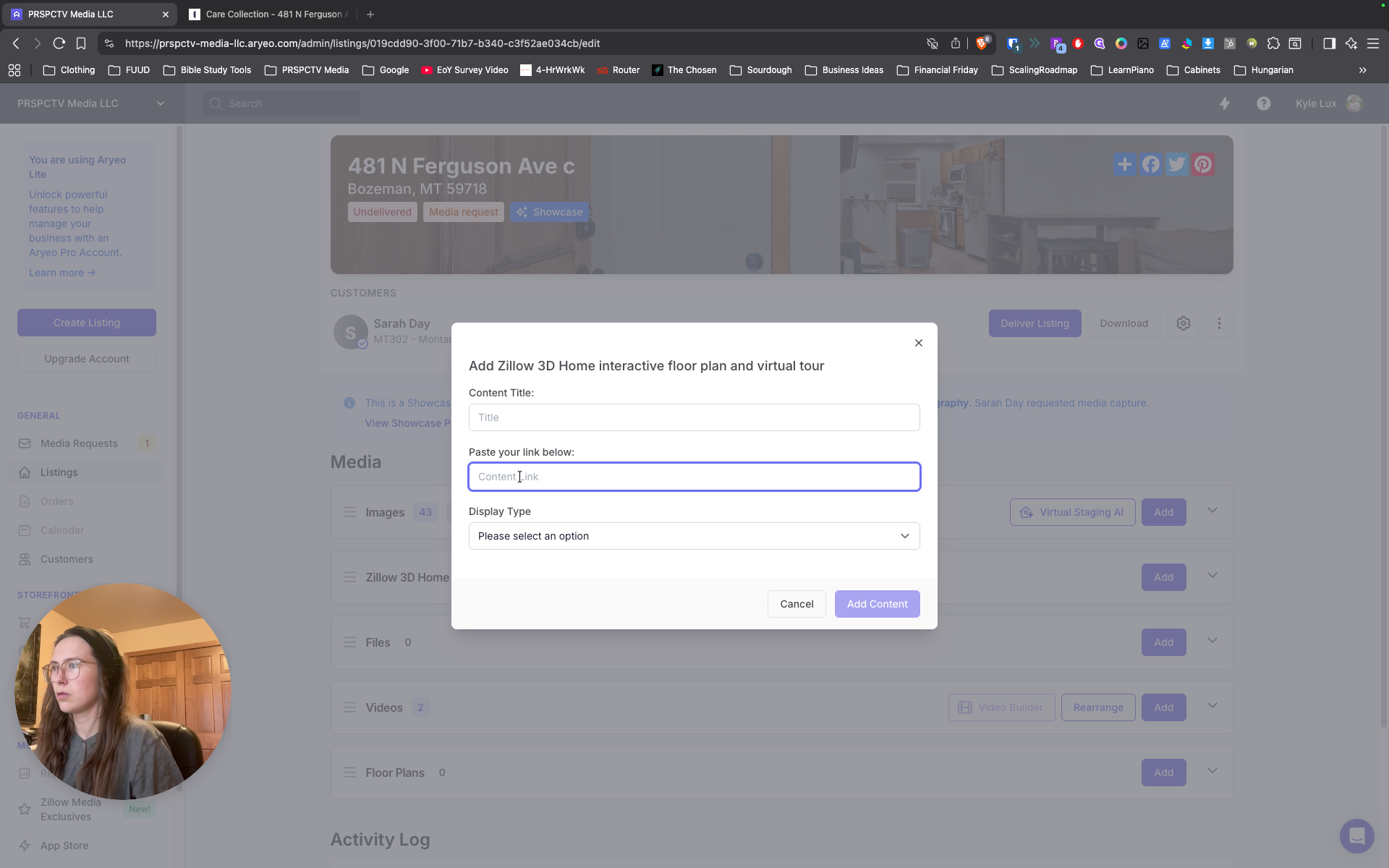
Task: Expand the Videos section chevron
Action: pyautogui.click(x=1212, y=706)
